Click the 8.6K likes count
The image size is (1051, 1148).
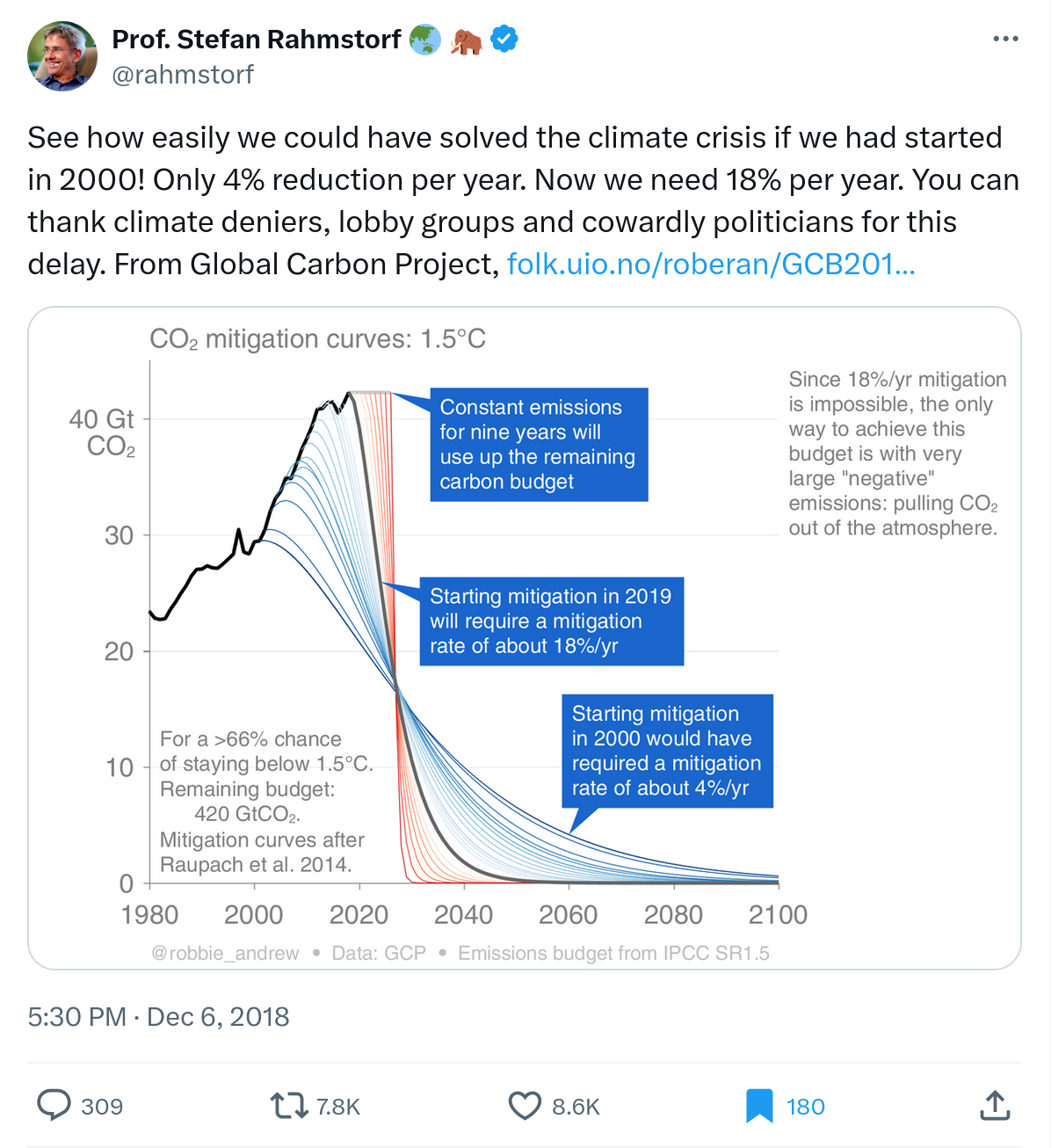[576, 1106]
